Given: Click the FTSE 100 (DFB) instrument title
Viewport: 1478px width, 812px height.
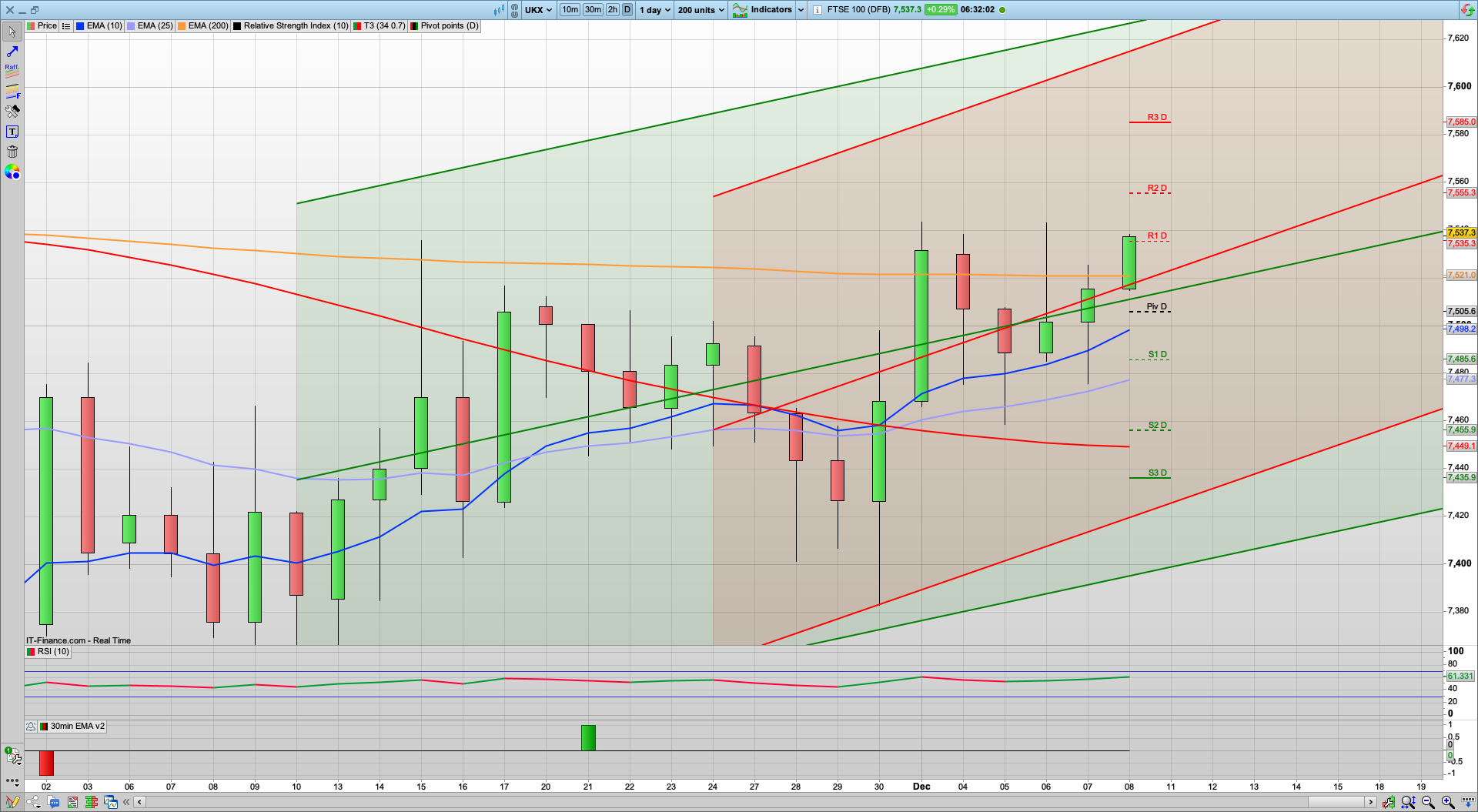Looking at the screenshot, I should click(858, 10).
